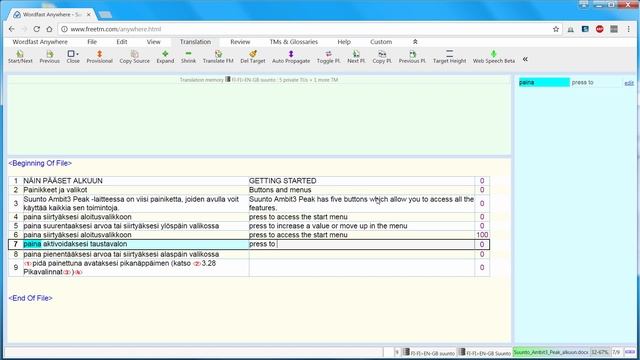Open TMs & Glossaries tab
The width and height of the screenshot is (640, 360).
pyautogui.click(x=293, y=42)
